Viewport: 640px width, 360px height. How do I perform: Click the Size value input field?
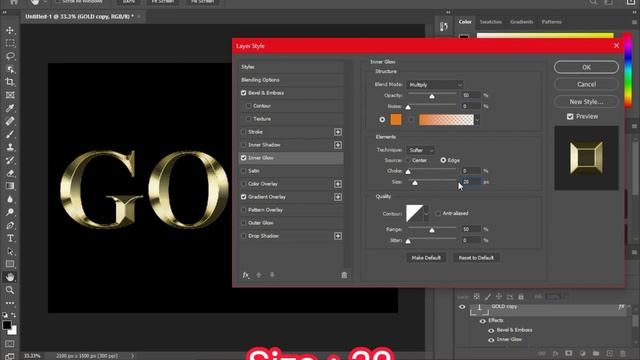pos(471,182)
